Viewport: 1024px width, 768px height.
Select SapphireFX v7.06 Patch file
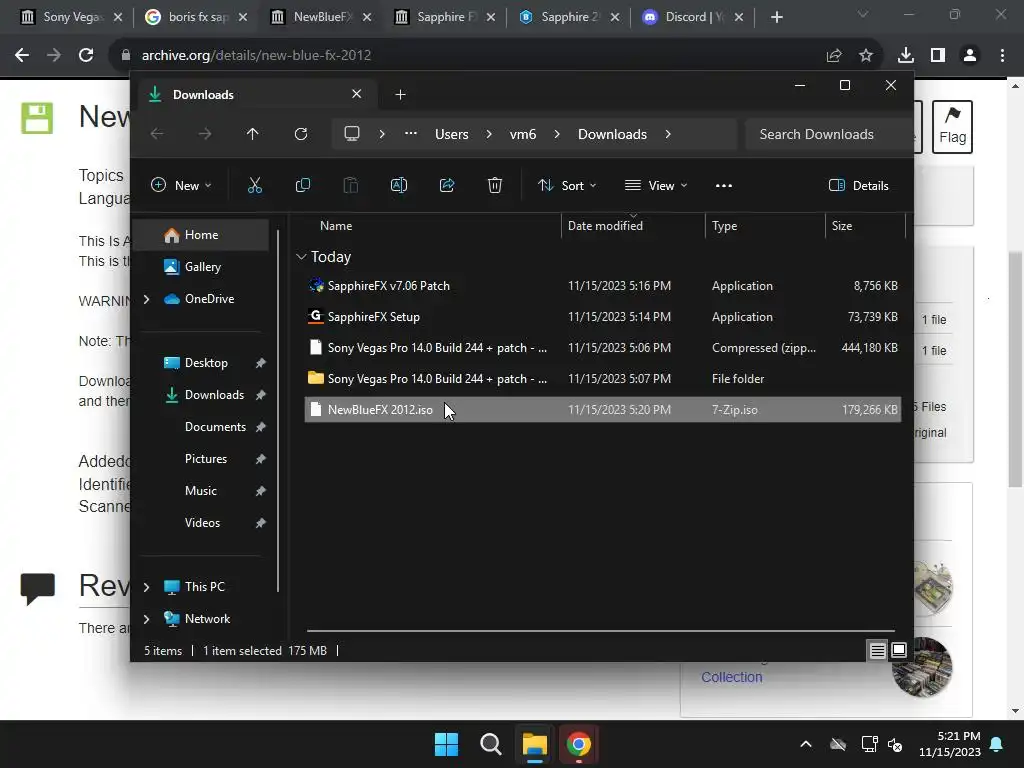pyautogui.click(x=602, y=286)
